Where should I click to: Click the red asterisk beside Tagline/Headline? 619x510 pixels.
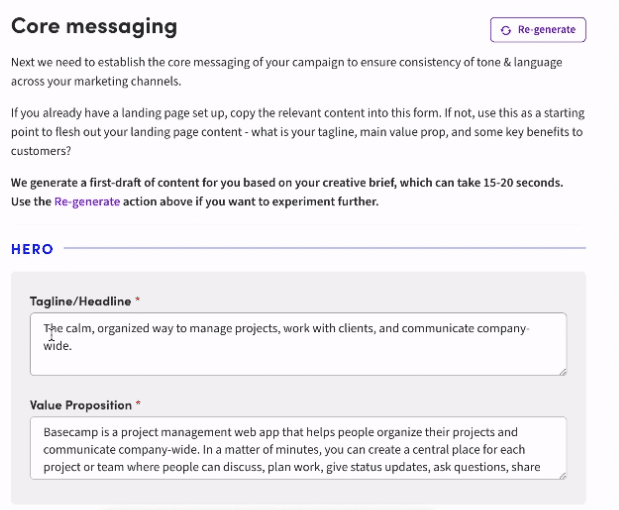coord(138,301)
